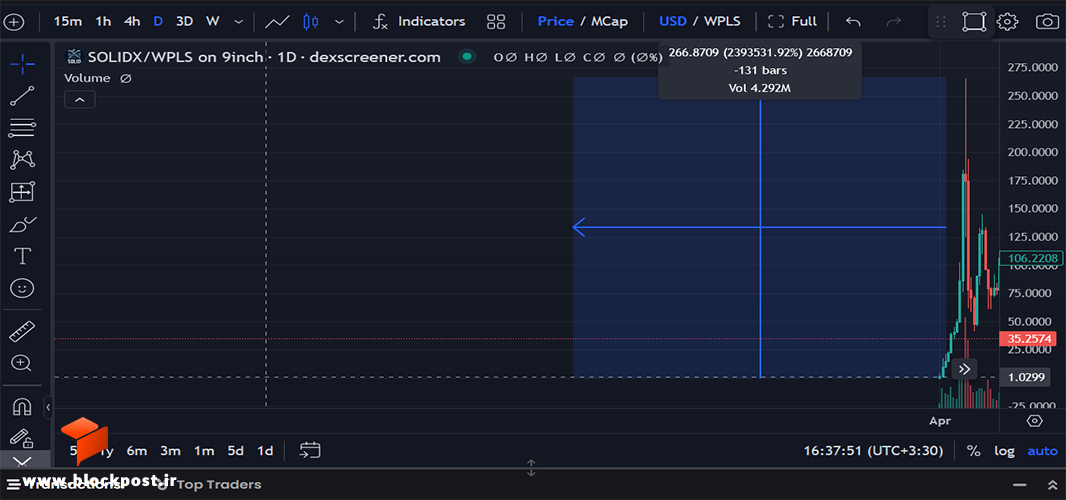Select the D daily timeframe
The height and width of the screenshot is (500, 1066).
[158, 22]
